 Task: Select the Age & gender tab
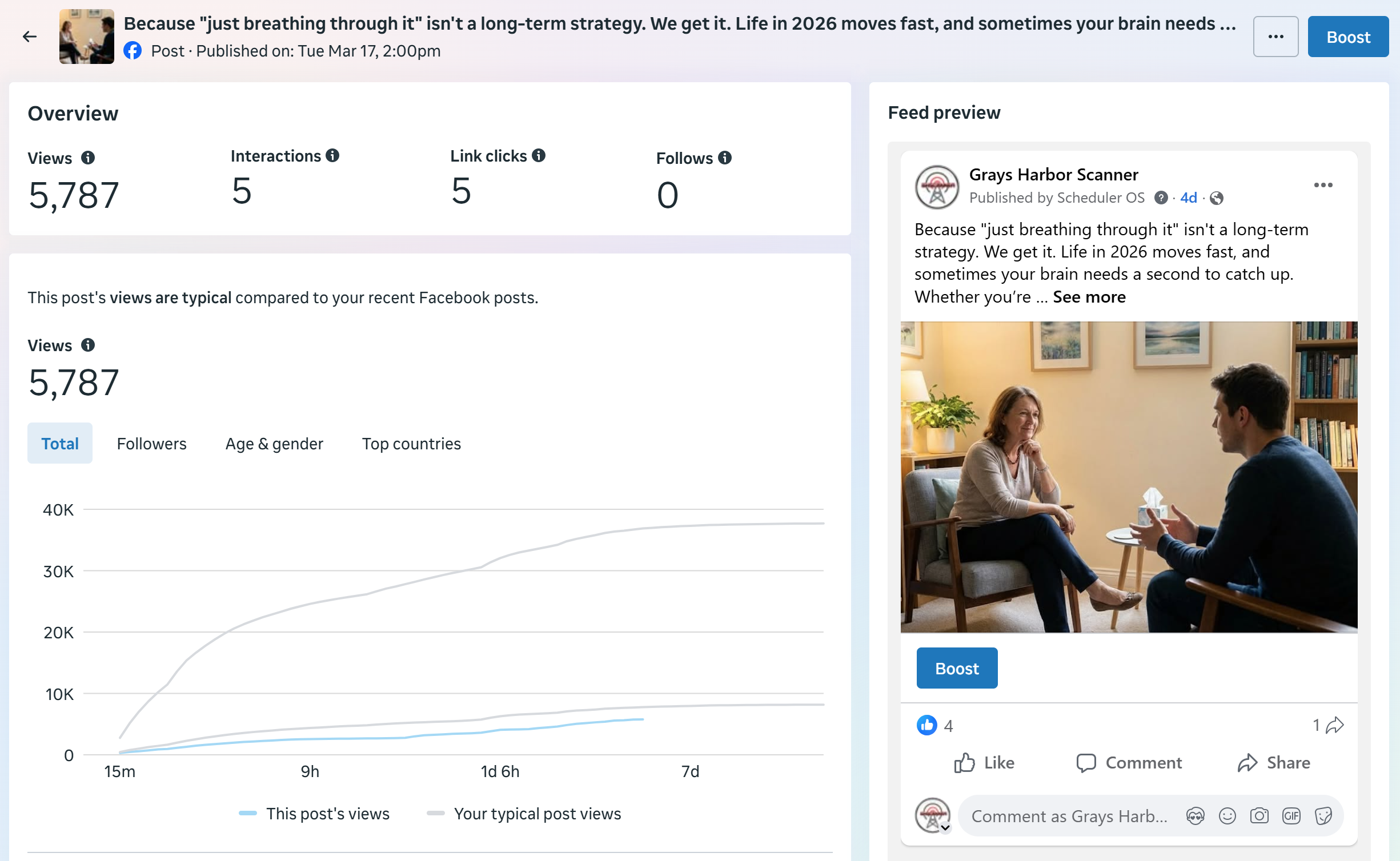(274, 444)
